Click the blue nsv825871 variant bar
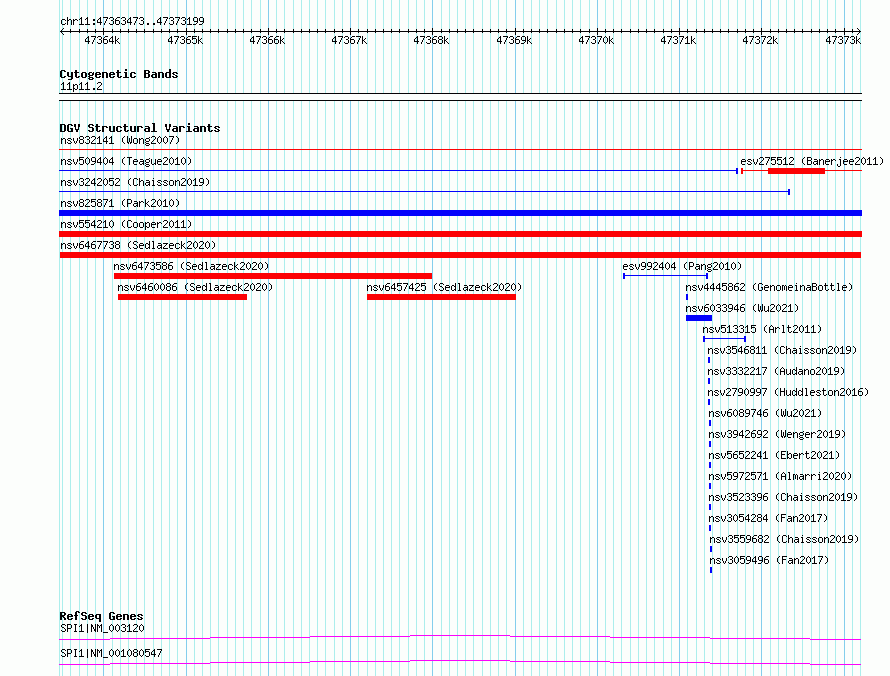The width and height of the screenshot is (890, 676). tap(460, 213)
